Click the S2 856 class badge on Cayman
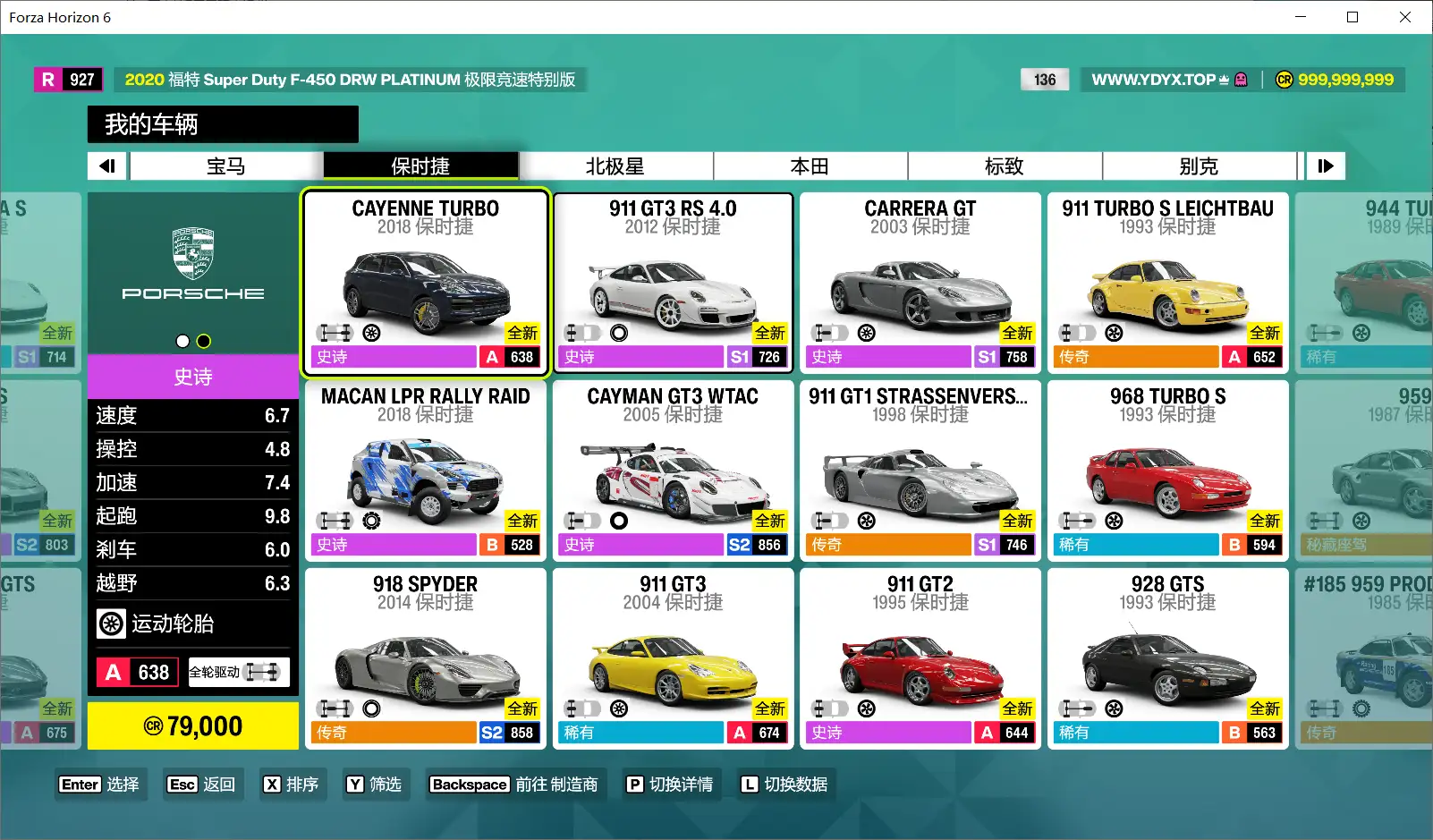The width and height of the screenshot is (1433, 840). (x=756, y=545)
